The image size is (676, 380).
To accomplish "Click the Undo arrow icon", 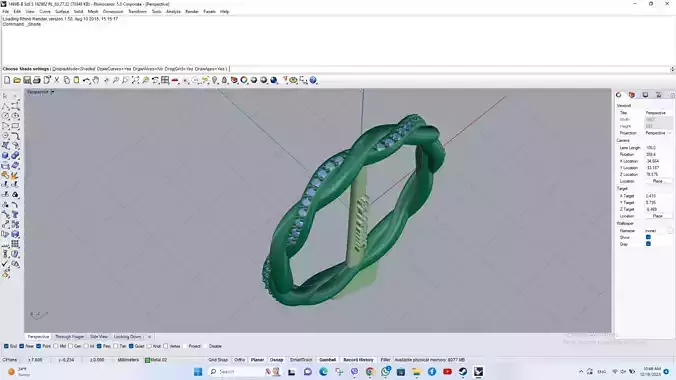I will click(86, 80).
